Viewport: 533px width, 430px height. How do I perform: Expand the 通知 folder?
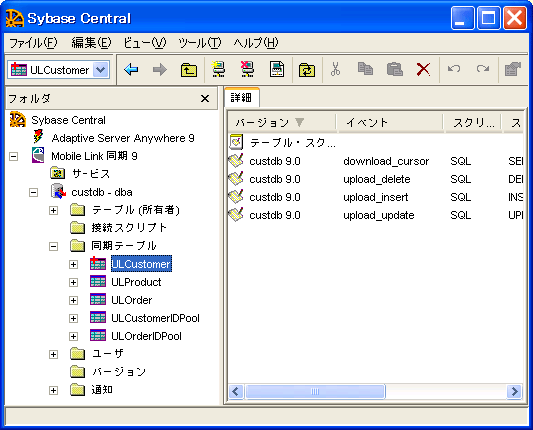pos(53,390)
